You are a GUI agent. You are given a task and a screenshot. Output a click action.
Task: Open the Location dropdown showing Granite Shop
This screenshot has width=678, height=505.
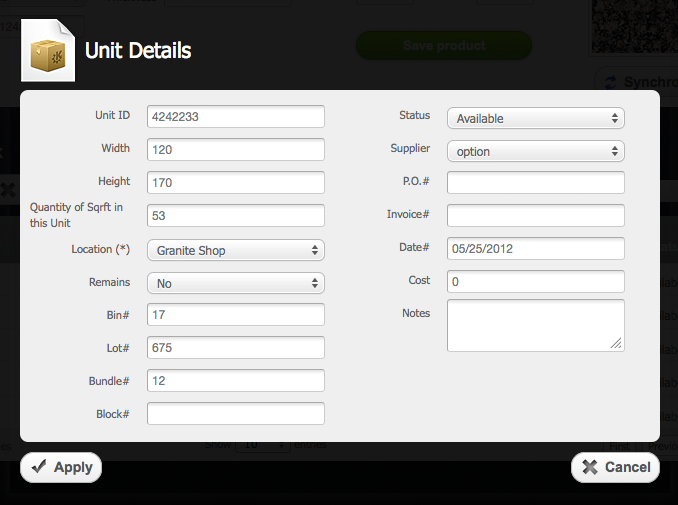[x=235, y=251]
